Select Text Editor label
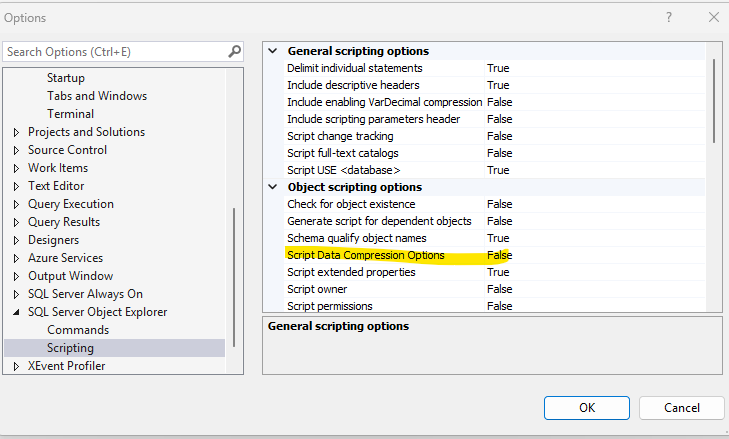Viewport: 729px width, 439px height. (x=56, y=186)
